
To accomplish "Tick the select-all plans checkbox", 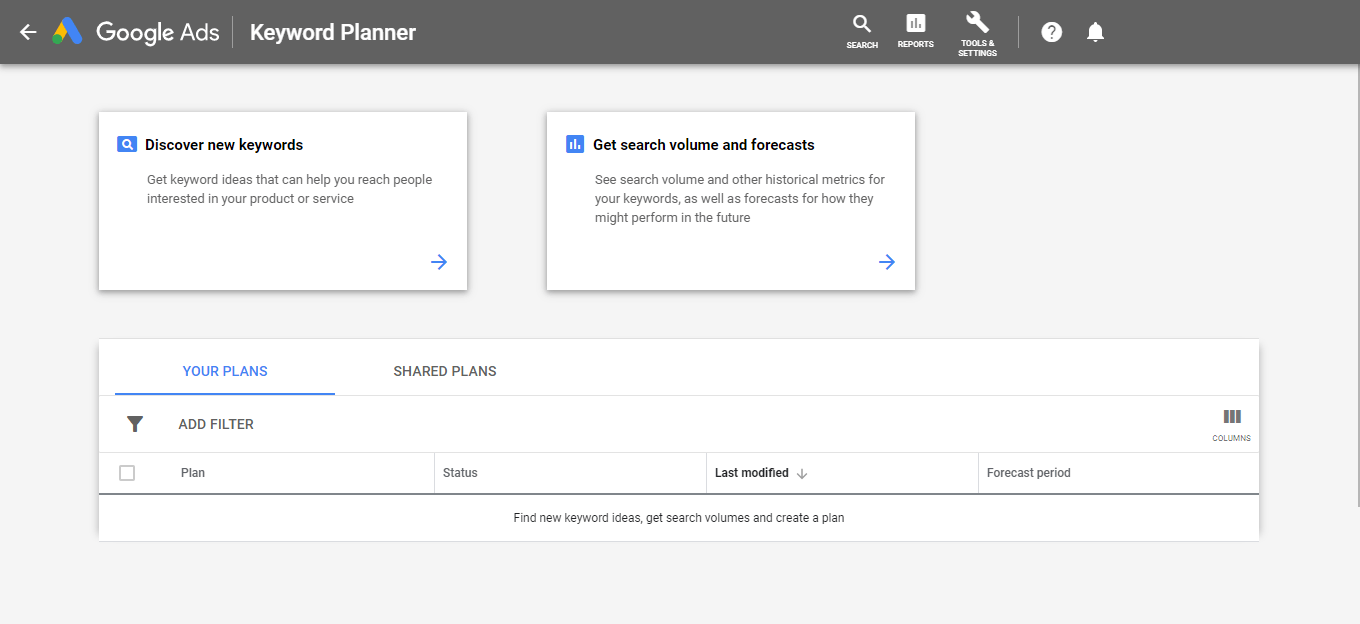I will click(x=127, y=473).
